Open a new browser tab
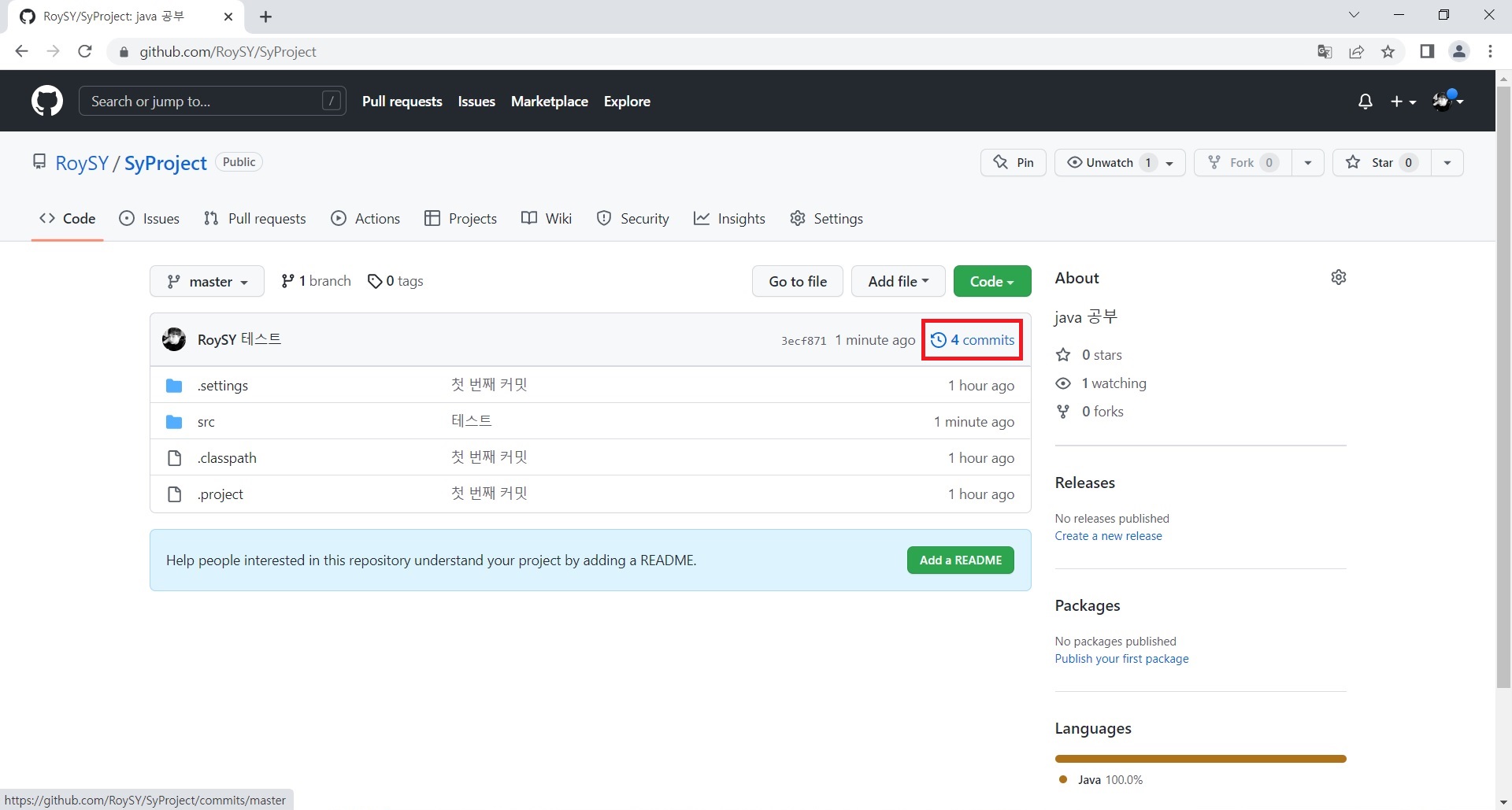The image size is (1512, 810). pyautogui.click(x=266, y=17)
